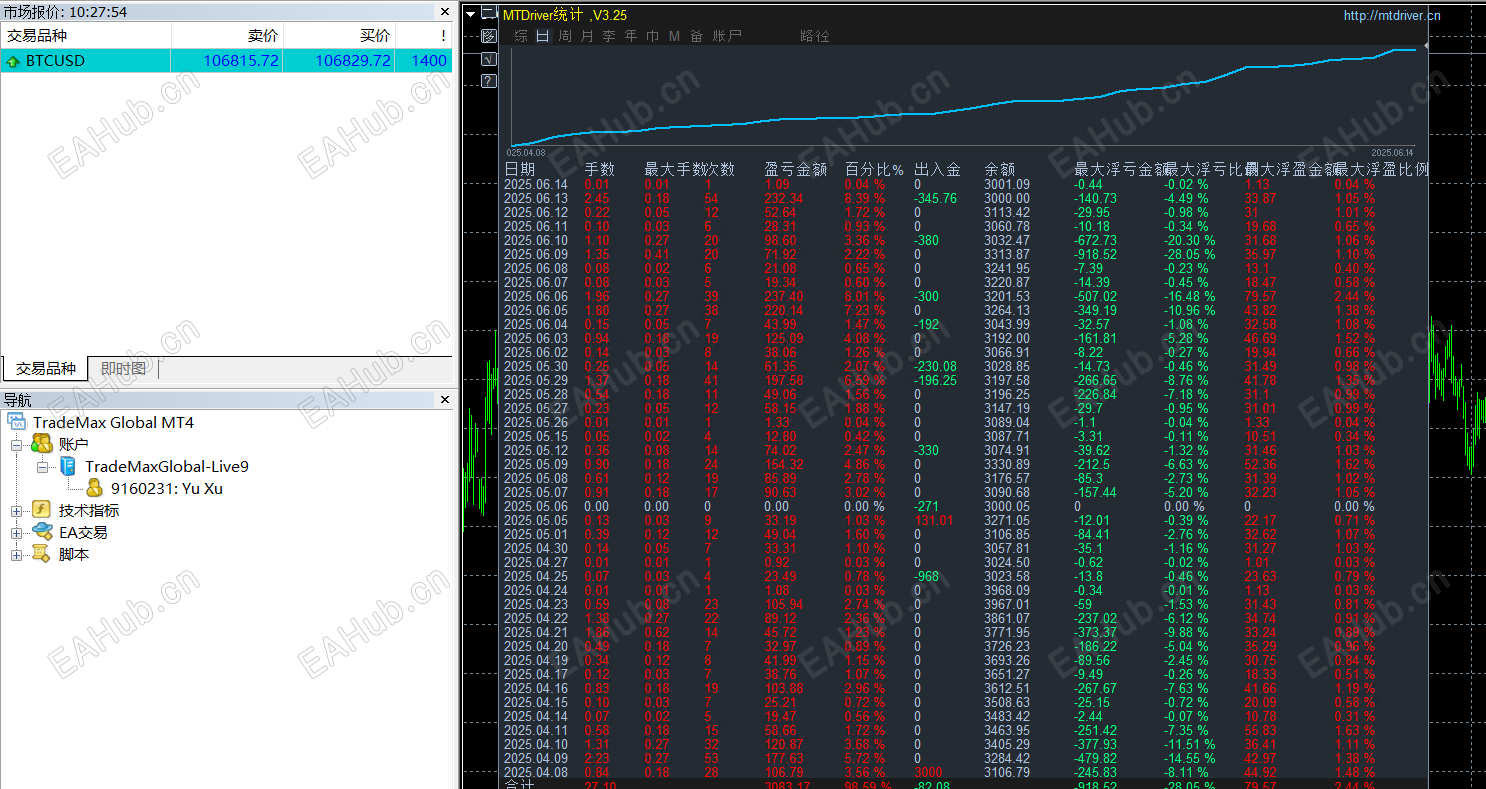This screenshot has height=789, width=1486.
Task: Select the 备 tab in MTDriver
Action: pyautogui.click(x=697, y=36)
